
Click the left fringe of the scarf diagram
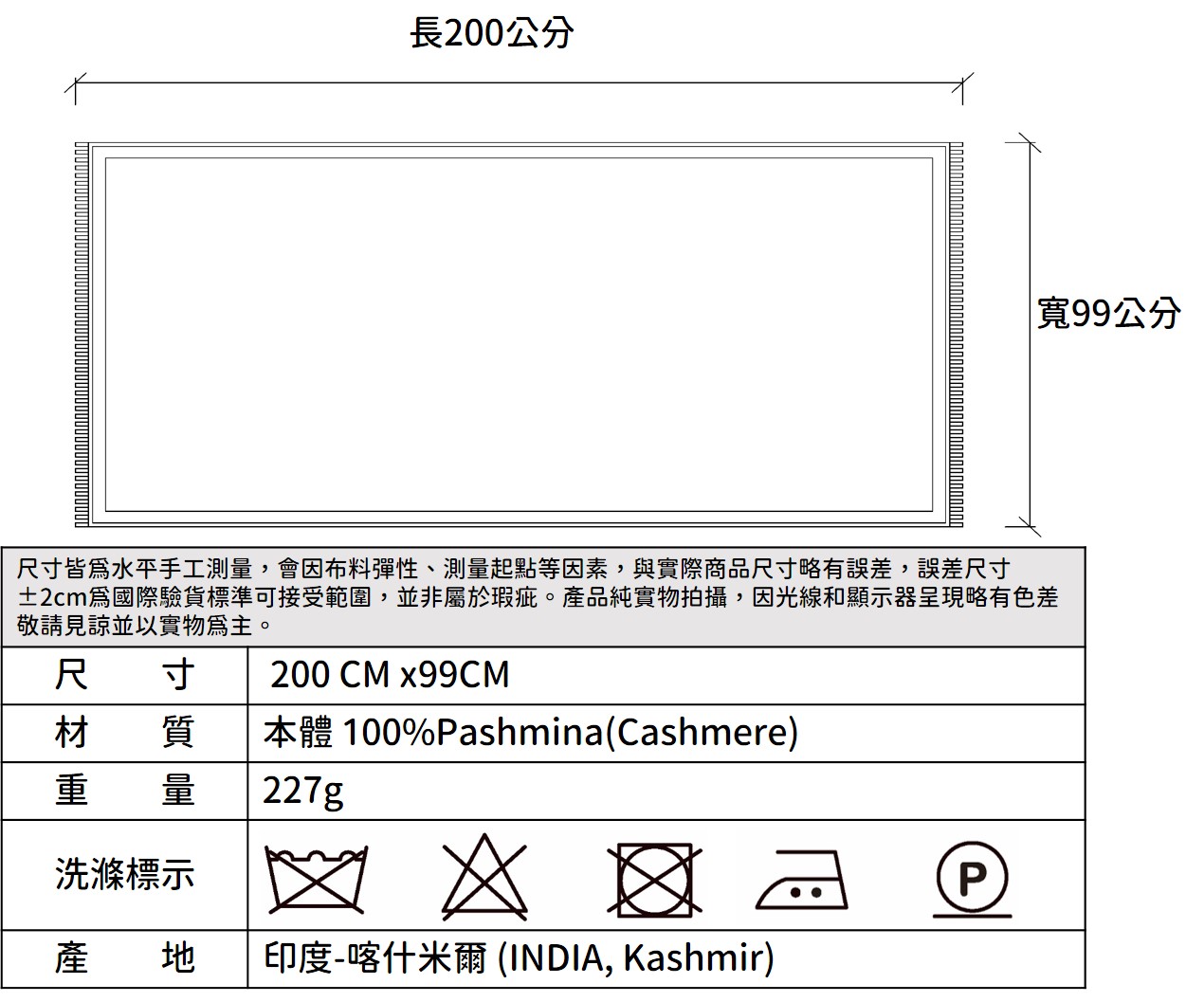(82, 335)
